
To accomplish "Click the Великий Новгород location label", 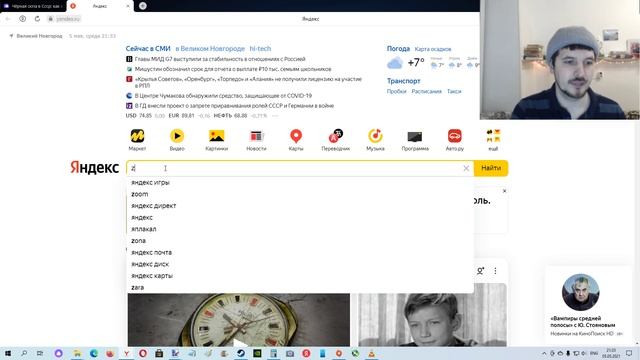I will pos(39,36).
